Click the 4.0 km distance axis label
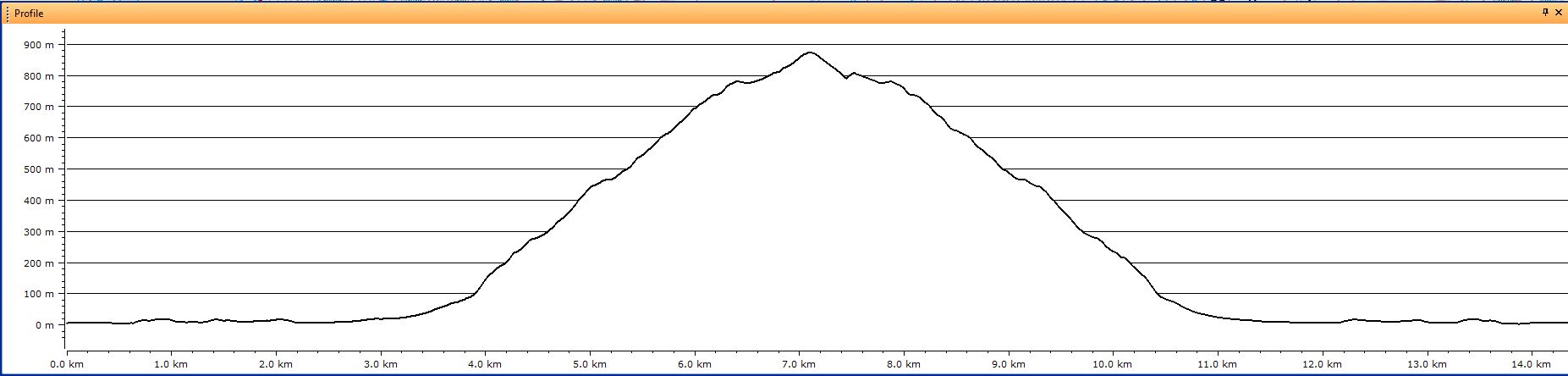 [485, 364]
